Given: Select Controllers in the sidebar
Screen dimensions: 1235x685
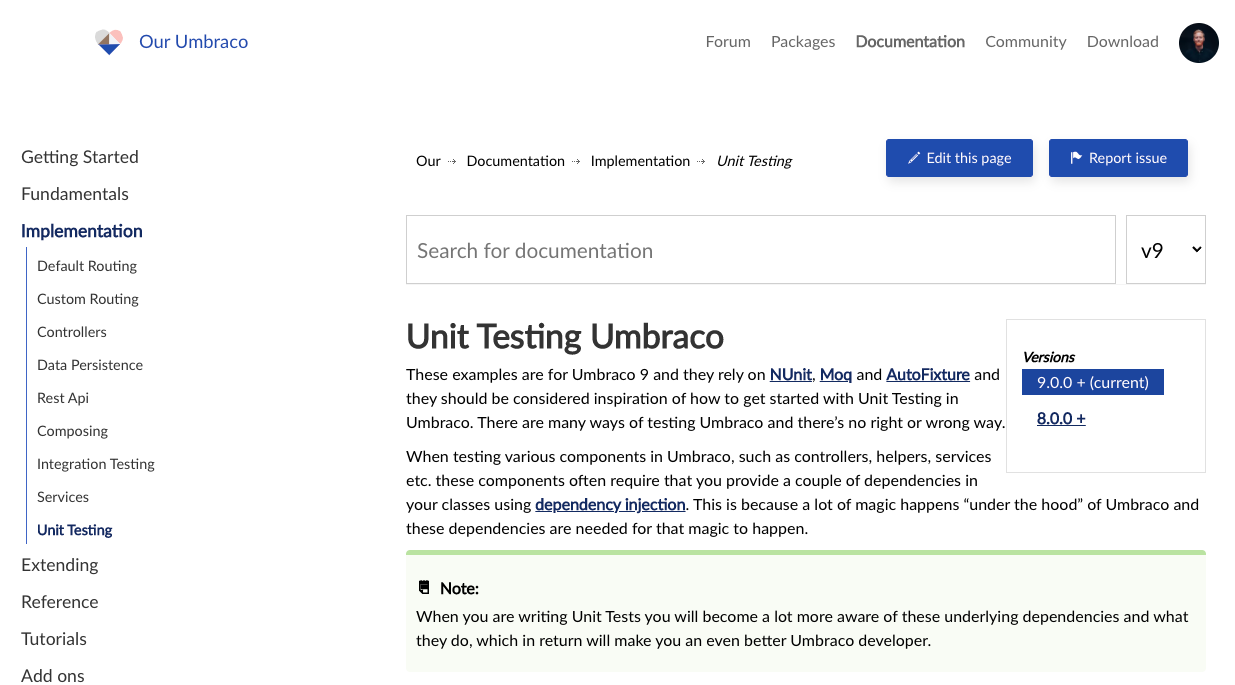Looking at the screenshot, I should click(72, 332).
